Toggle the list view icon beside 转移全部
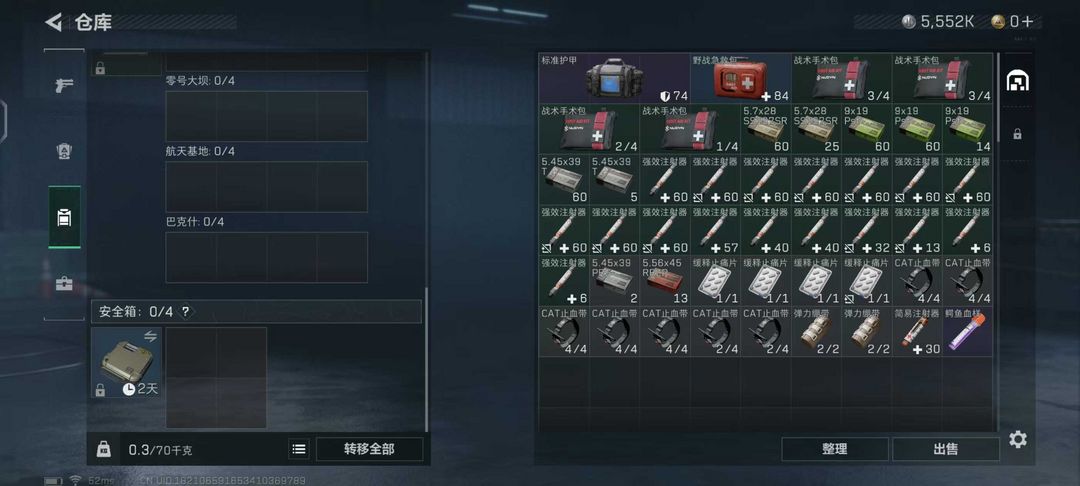The height and width of the screenshot is (486, 1080). coord(299,449)
